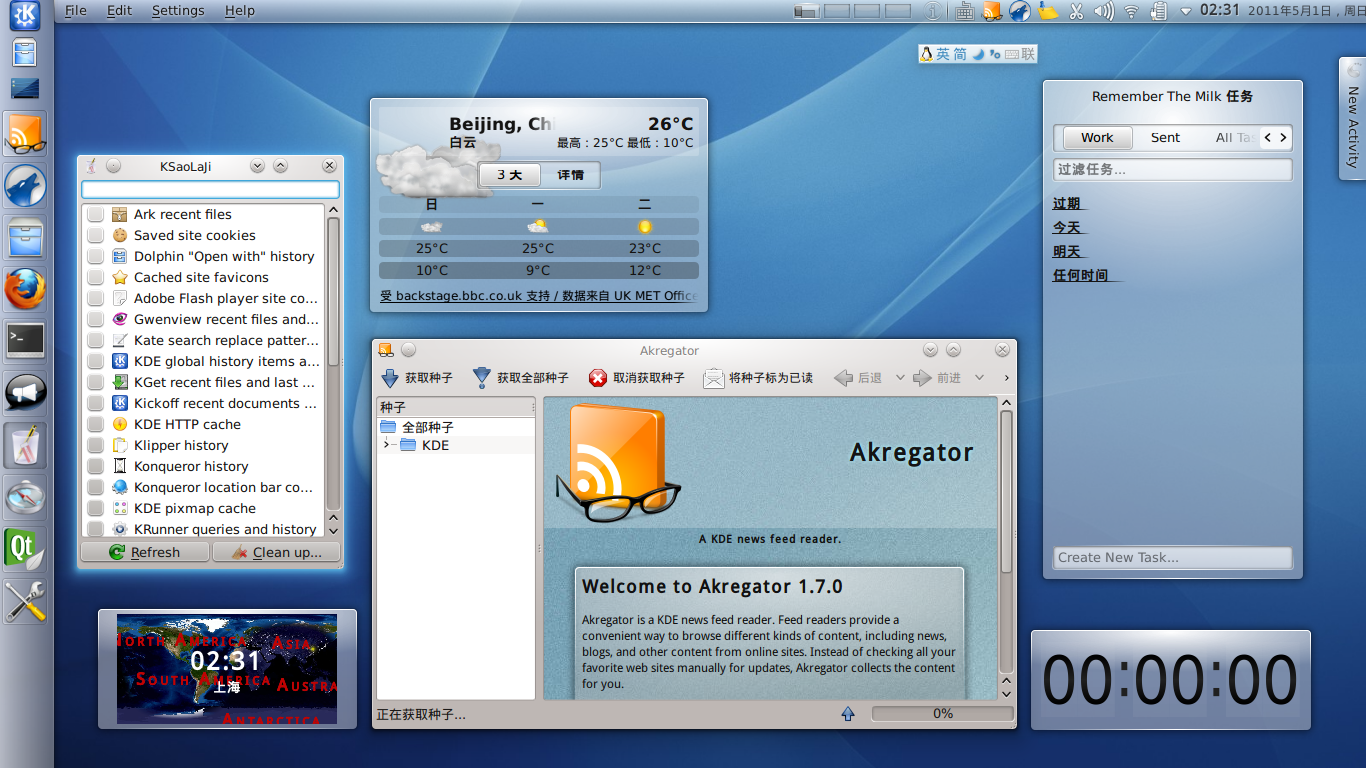The width and height of the screenshot is (1366, 768).
Task: Click Fetch All Feeds (获取全部种子)
Action: tap(521, 378)
